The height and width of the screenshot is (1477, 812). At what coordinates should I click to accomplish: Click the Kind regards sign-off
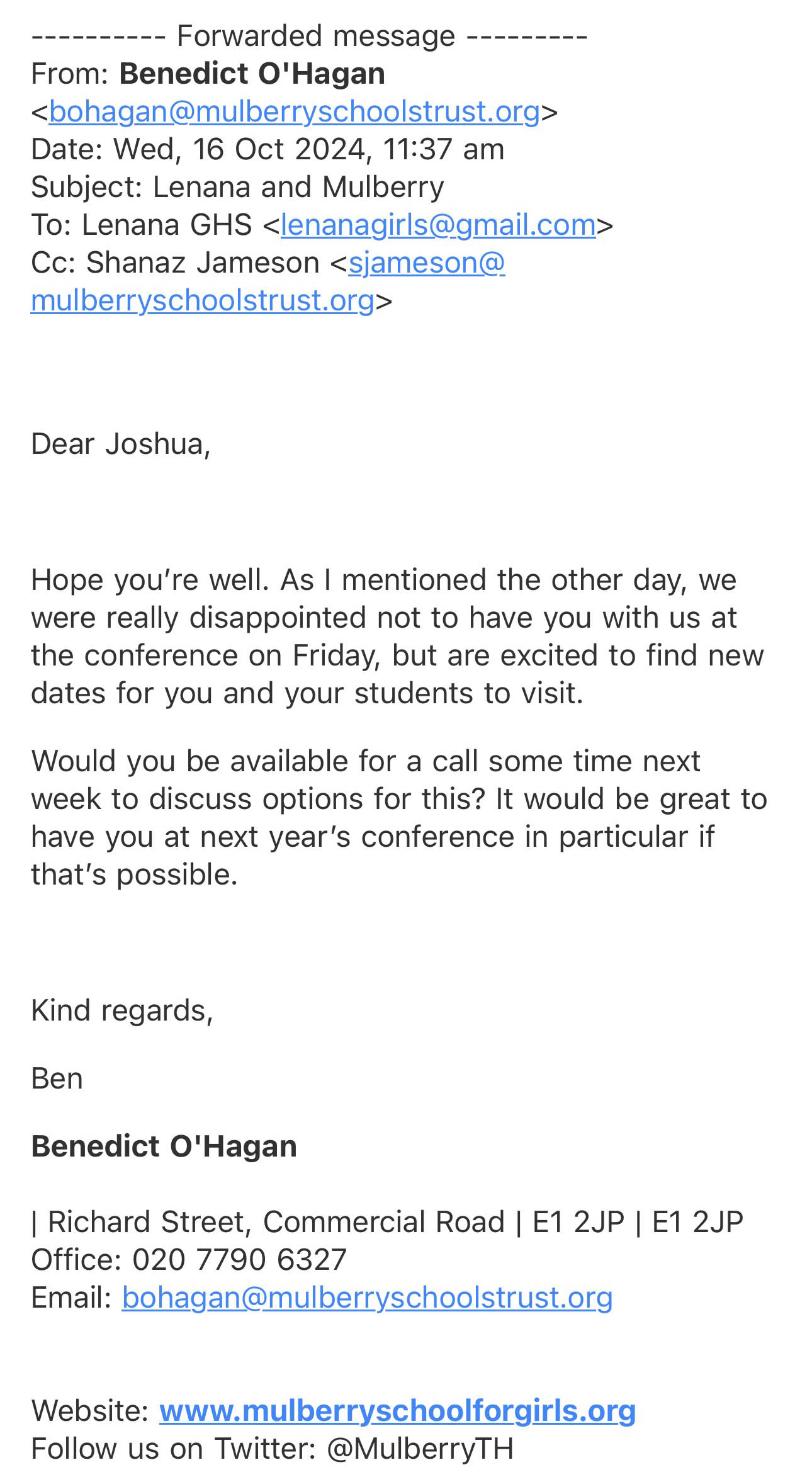[122, 1010]
